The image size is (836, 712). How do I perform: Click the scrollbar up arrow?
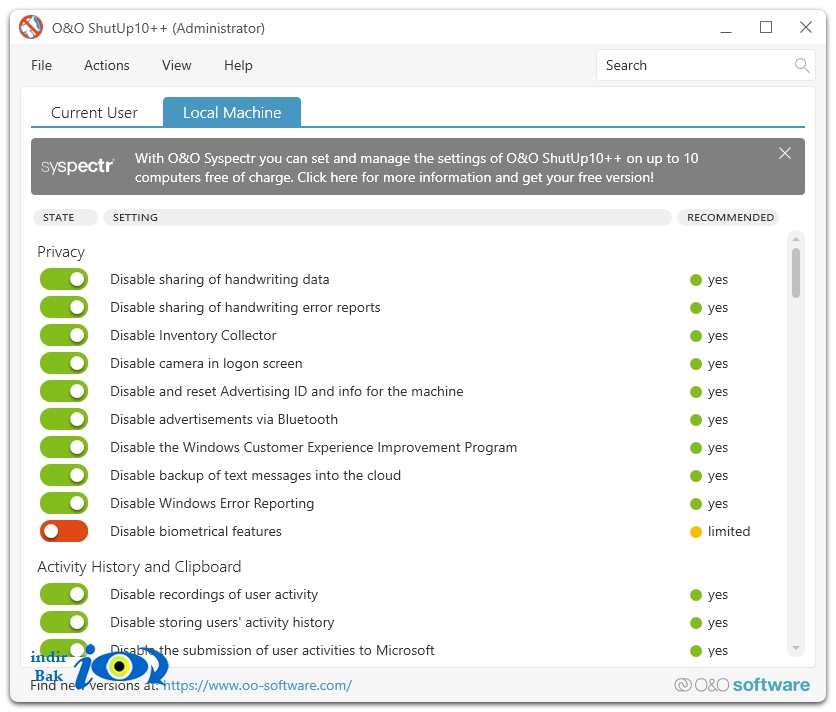[796, 239]
